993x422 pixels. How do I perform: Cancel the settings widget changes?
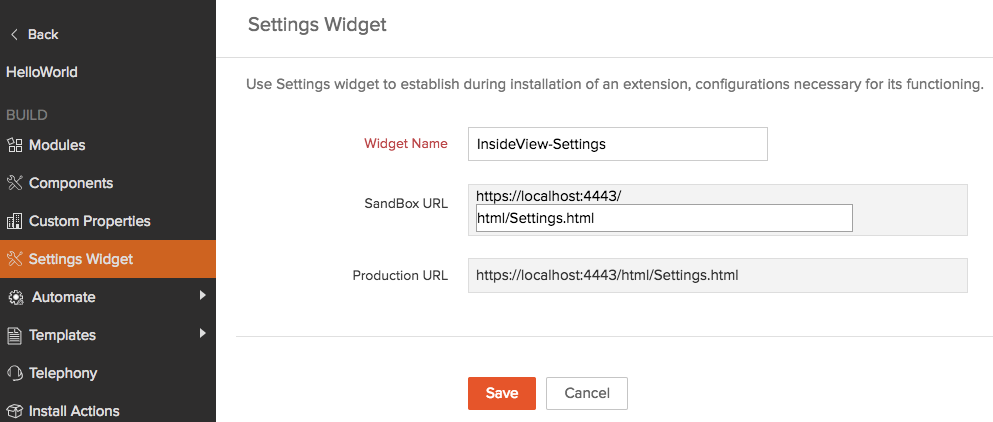click(586, 393)
